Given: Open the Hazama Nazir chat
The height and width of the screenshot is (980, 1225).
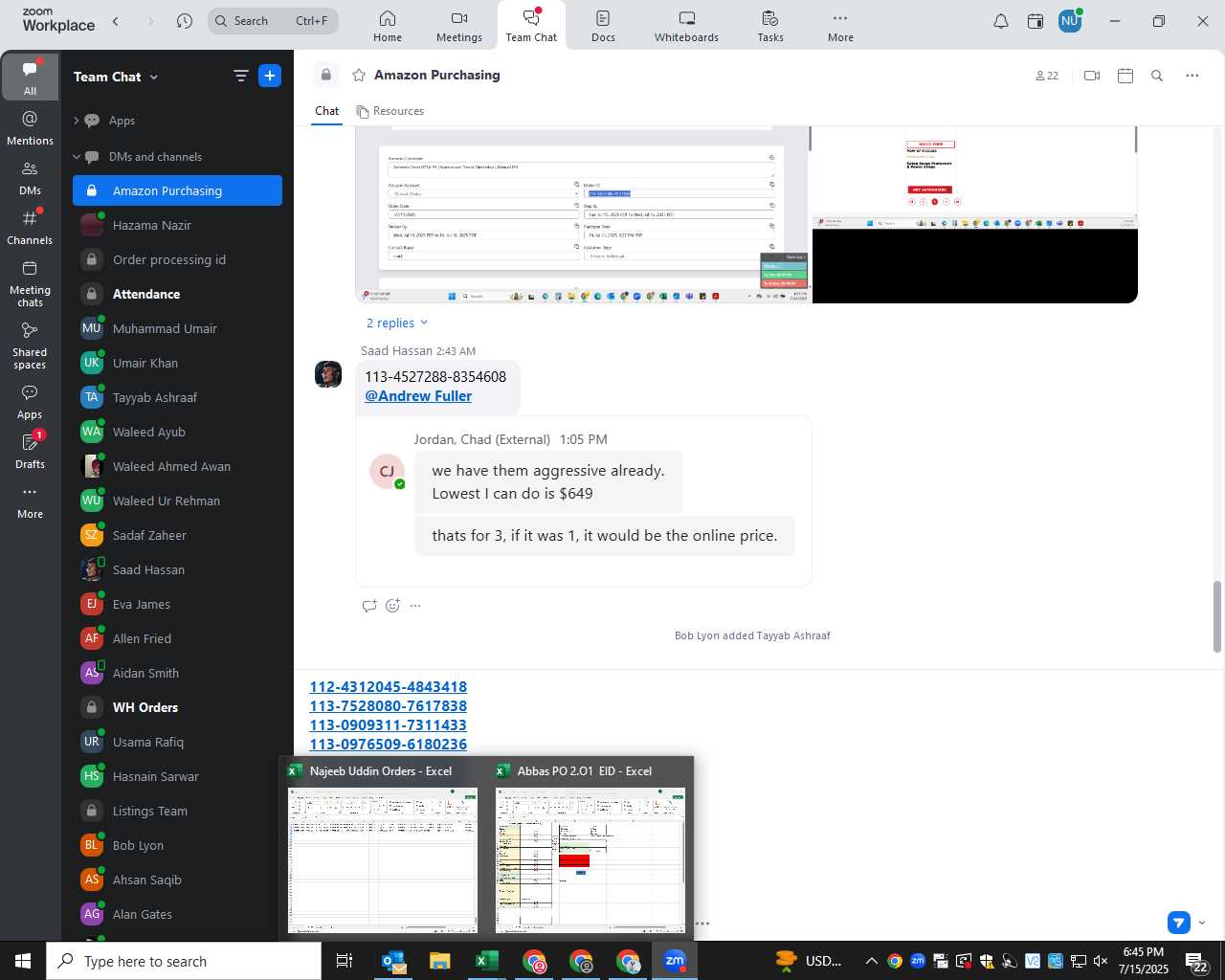Looking at the screenshot, I should 177,225.
